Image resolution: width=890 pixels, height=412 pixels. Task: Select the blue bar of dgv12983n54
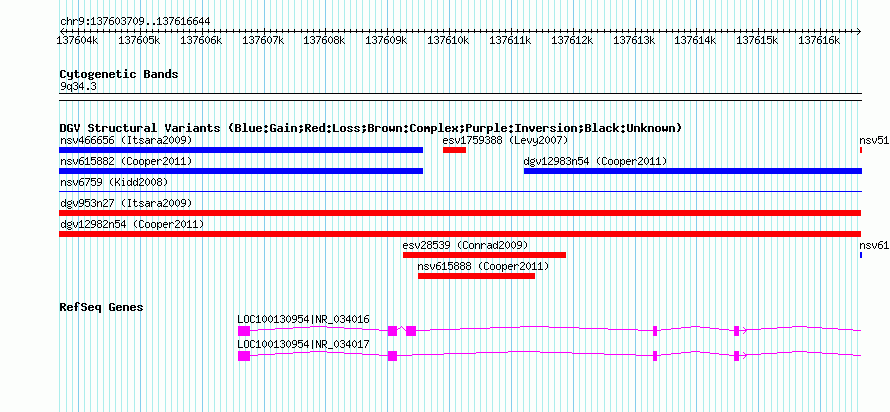[x=692, y=171]
